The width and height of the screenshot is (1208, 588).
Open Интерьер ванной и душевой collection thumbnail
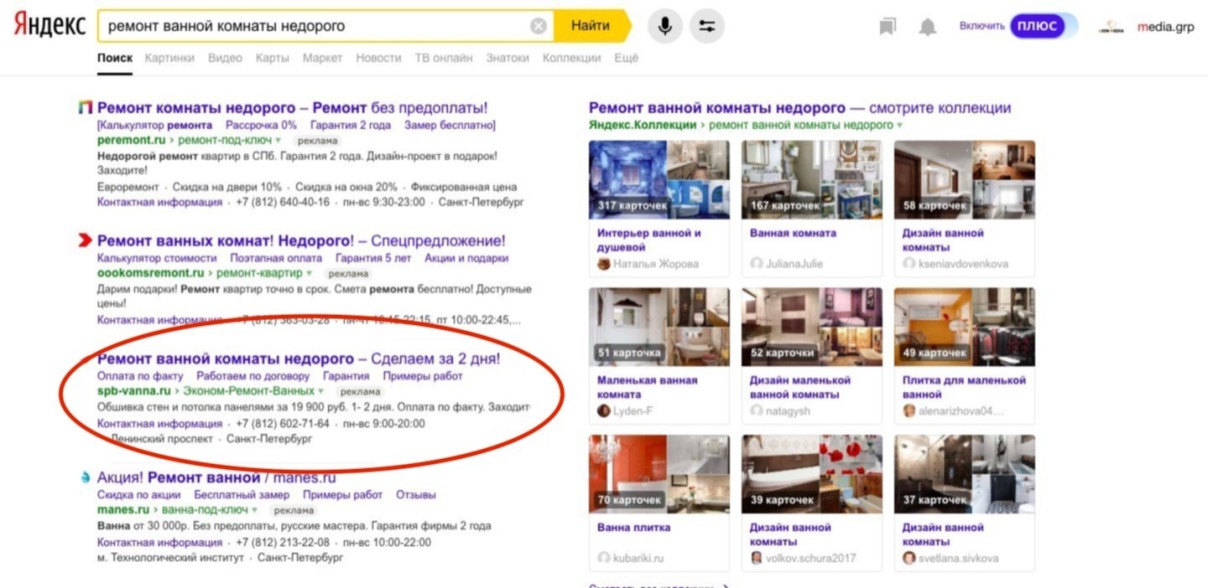click(660, 179)
